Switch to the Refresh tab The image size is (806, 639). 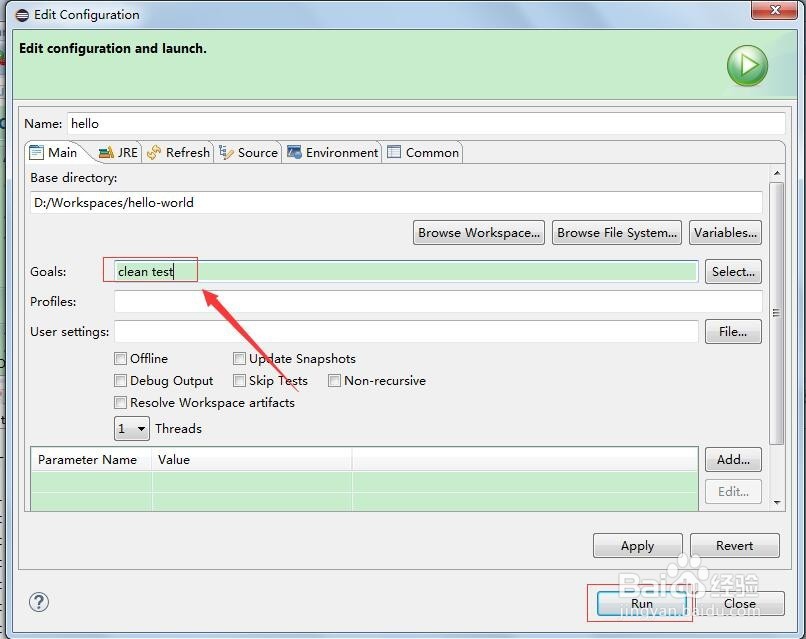[178, 153]
